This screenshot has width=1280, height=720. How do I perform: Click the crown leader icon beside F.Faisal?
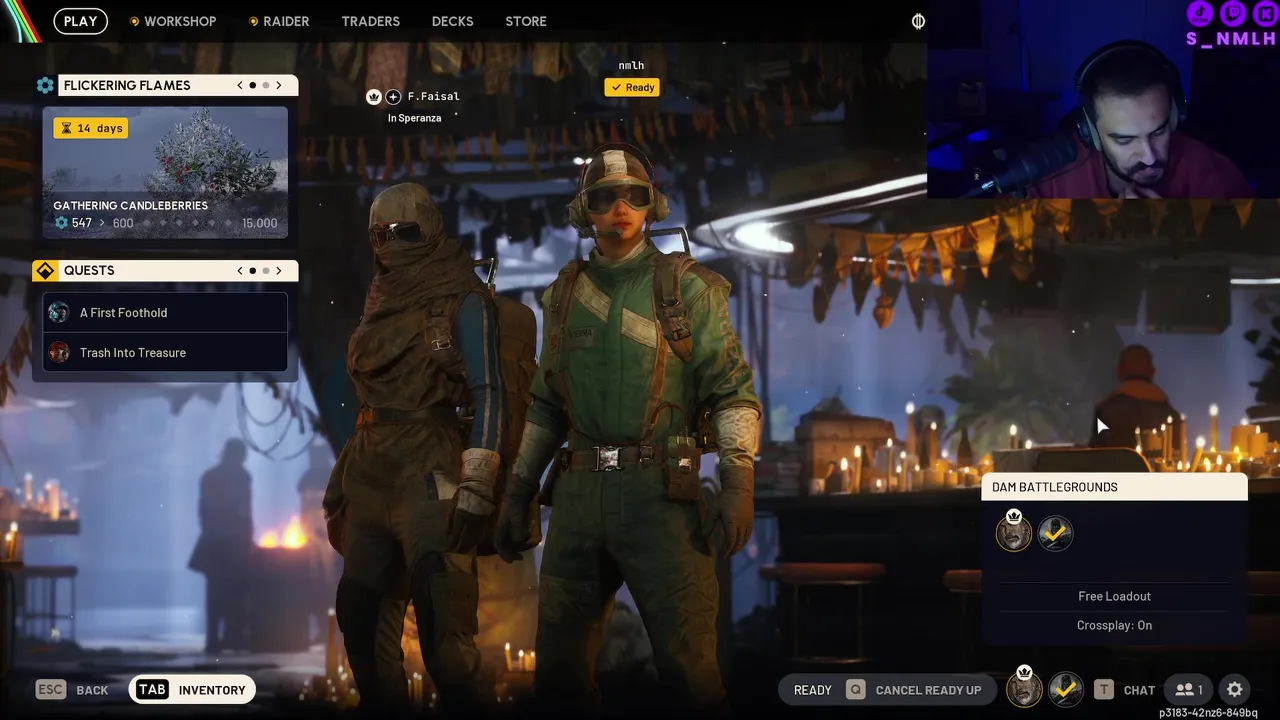point(374,97)
